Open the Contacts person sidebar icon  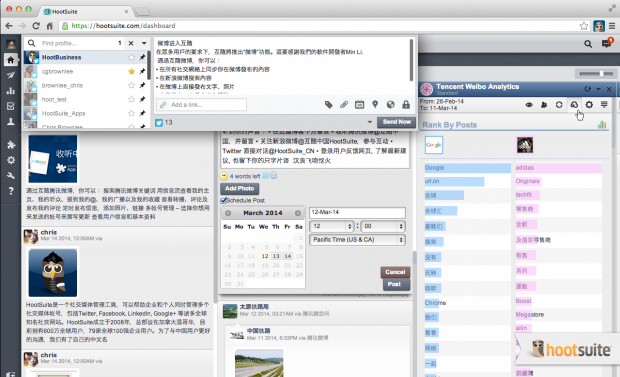coord(11,121)
